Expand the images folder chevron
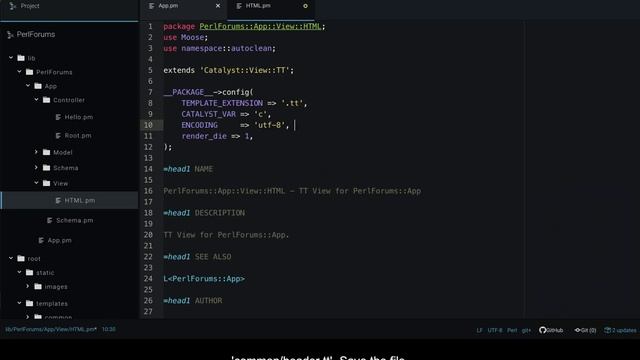Screen dimensions: 640x360 point(28,286)
